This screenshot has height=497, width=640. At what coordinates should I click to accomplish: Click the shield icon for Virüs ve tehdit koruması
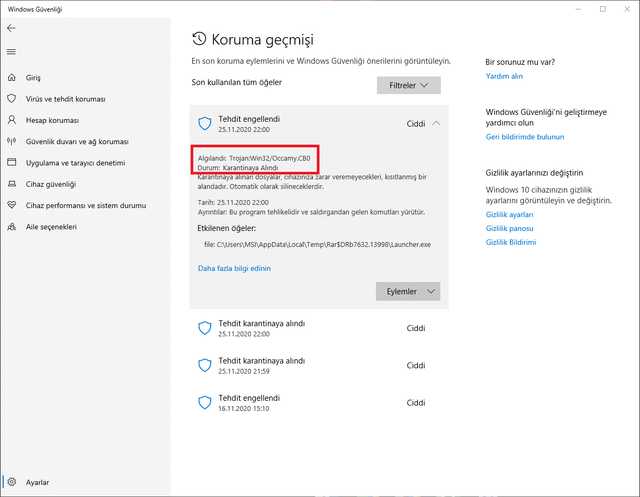(x=12, y=98)
